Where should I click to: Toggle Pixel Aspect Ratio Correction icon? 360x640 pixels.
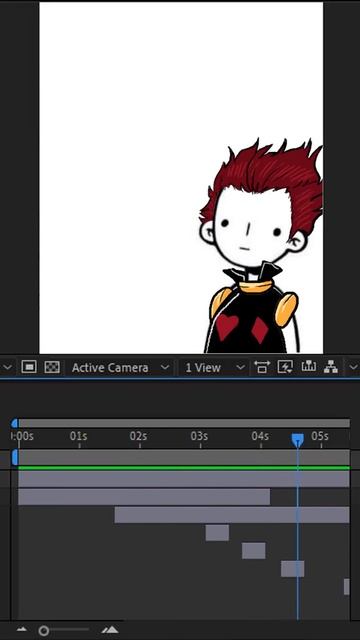pyautogui.click(x=262, y=367)
